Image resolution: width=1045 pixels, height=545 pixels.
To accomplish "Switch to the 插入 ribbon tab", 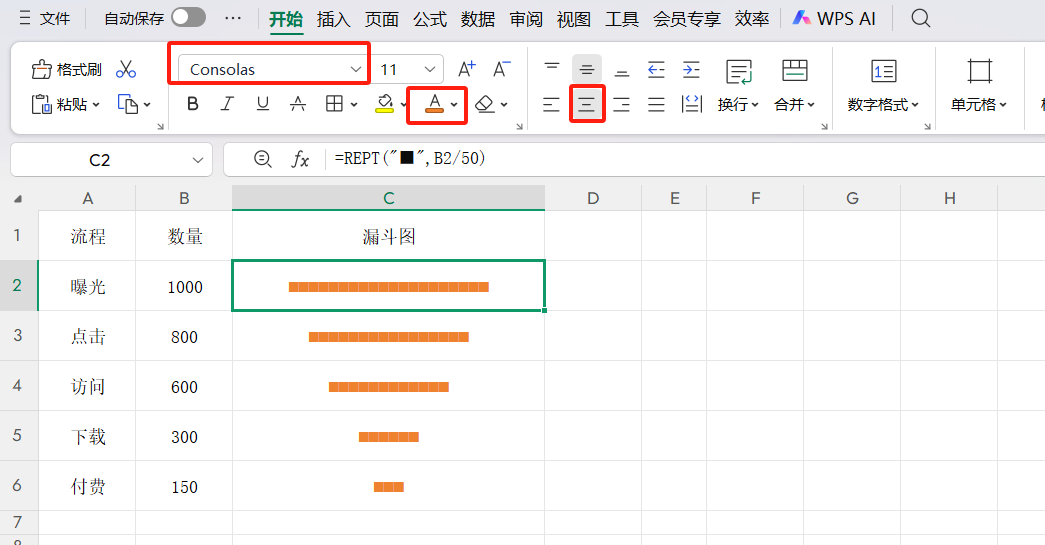I will [333, 19].
